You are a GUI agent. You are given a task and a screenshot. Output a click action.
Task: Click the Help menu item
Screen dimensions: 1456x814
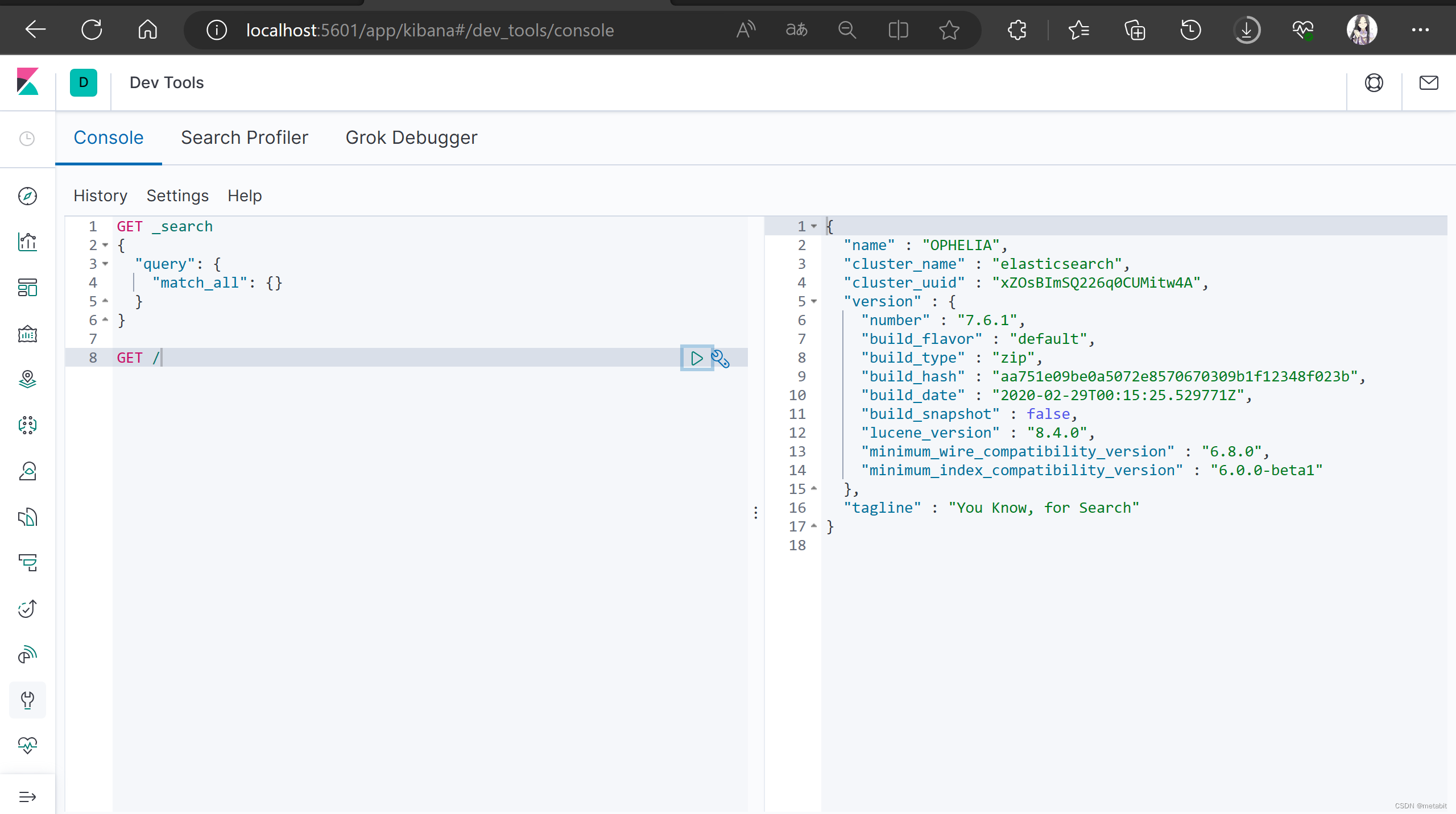tap(245, 195)
